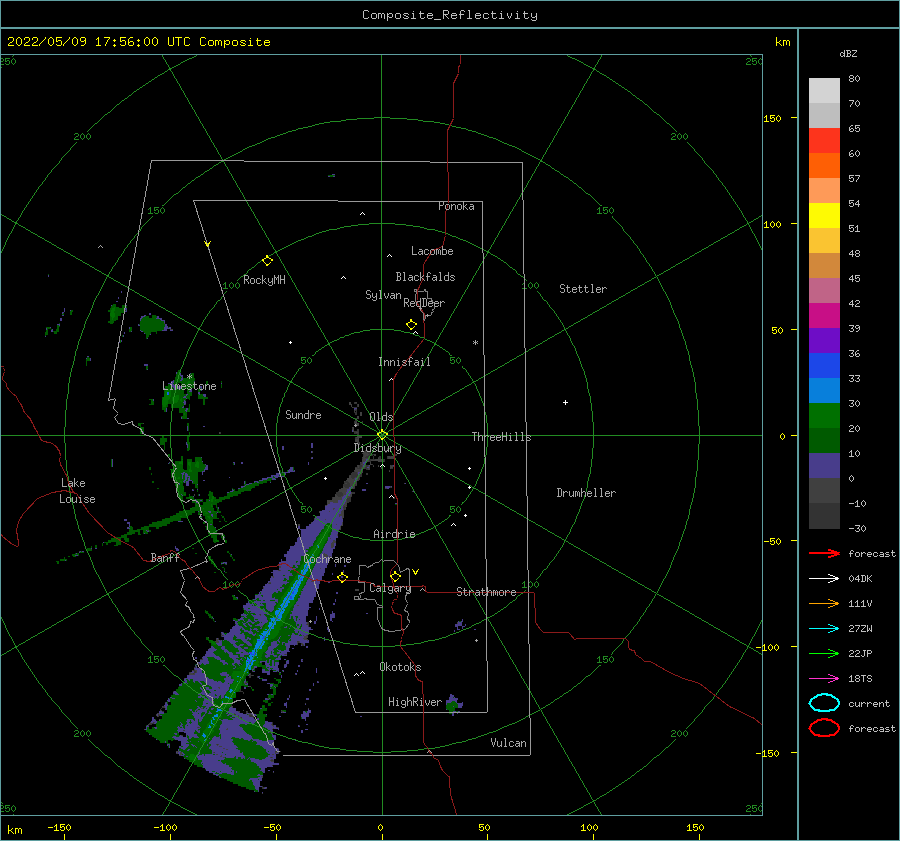Image resolution: width=900 pixels, height=841 pixels.
Task: Click the Blackfalds city label
Action: coord(425,277)
